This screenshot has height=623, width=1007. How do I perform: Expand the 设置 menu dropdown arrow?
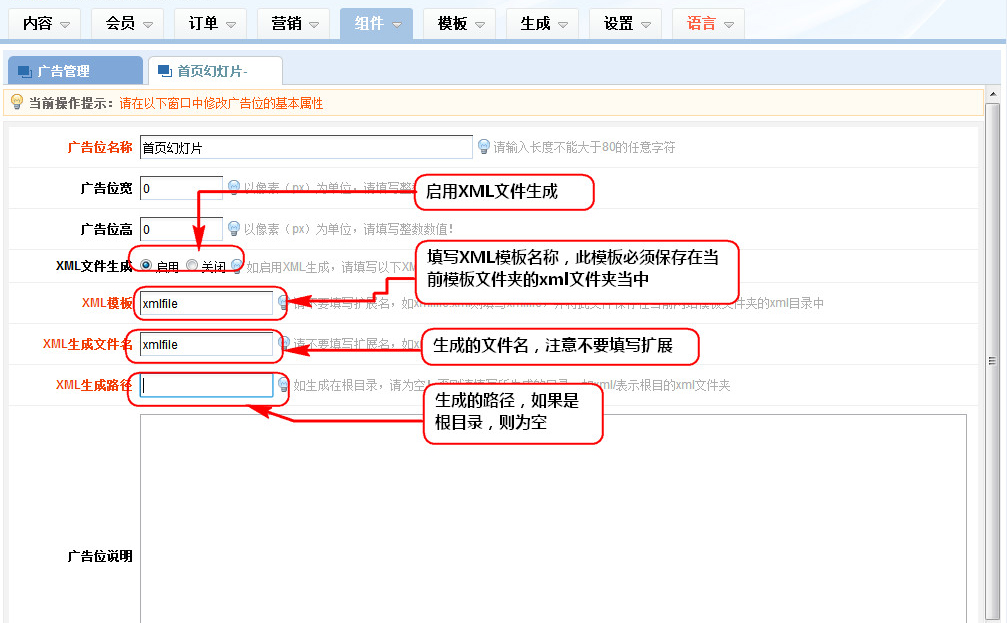tap(645, 24)
